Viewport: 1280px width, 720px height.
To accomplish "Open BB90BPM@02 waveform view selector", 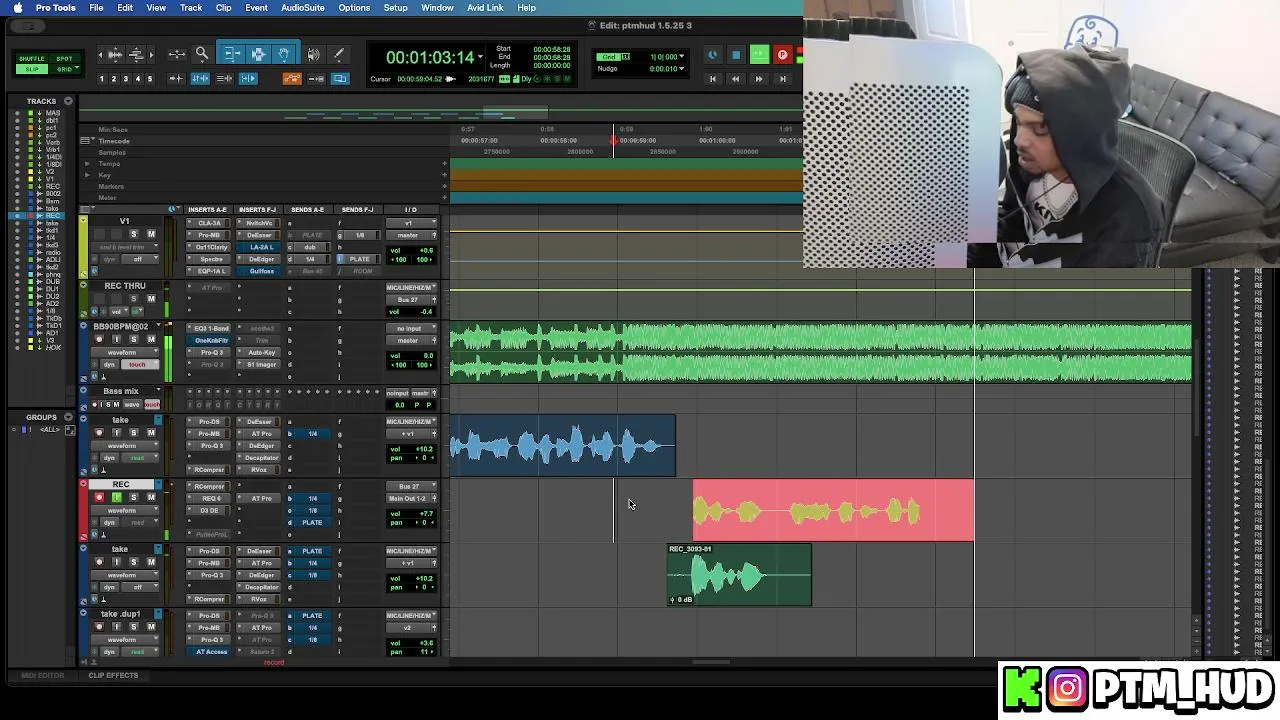I will [x=125, y=352].
